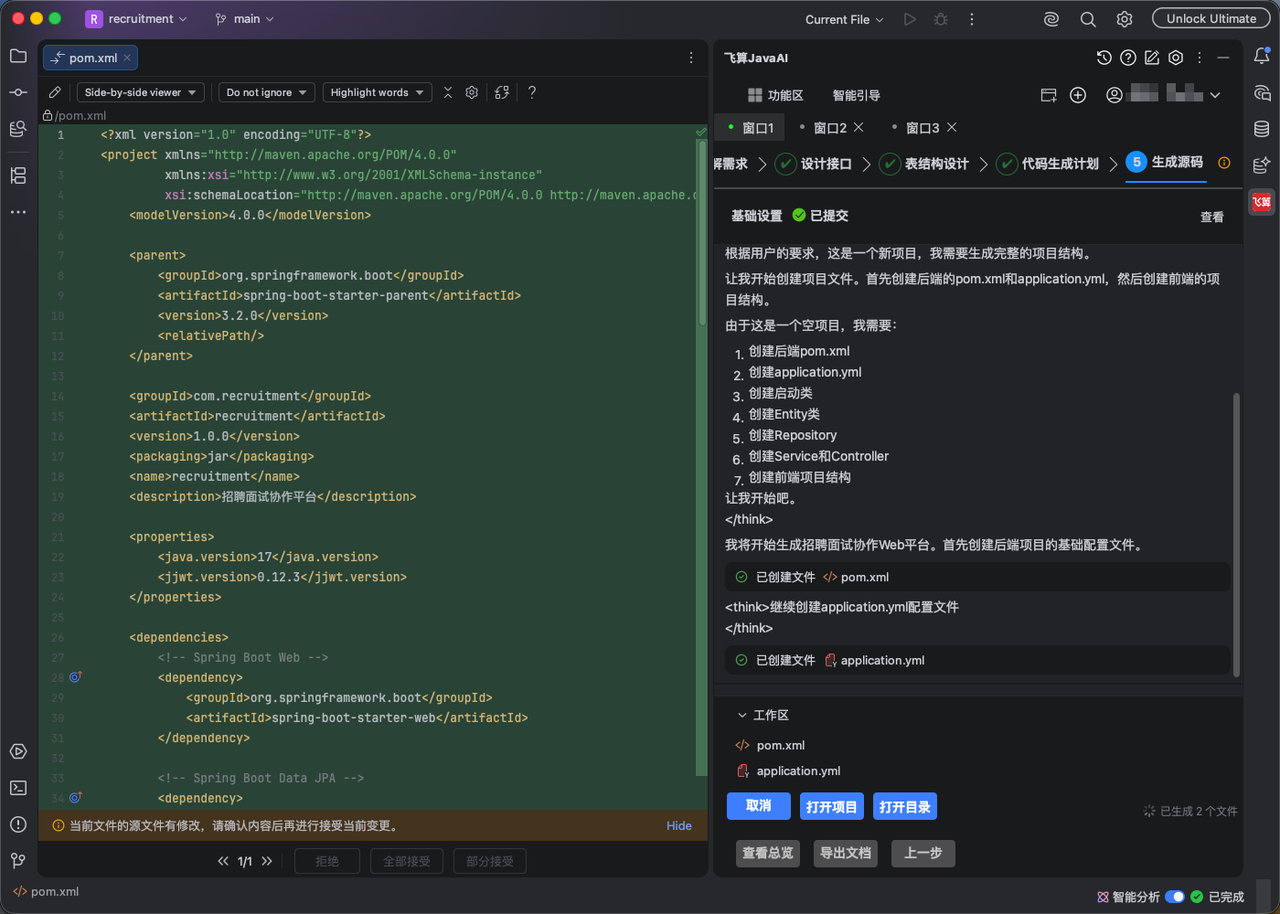Viewport: 1280px width, 914px height.
Task: Show more tool windows via the three-dot sidebar icon
Action: (18, 212)
